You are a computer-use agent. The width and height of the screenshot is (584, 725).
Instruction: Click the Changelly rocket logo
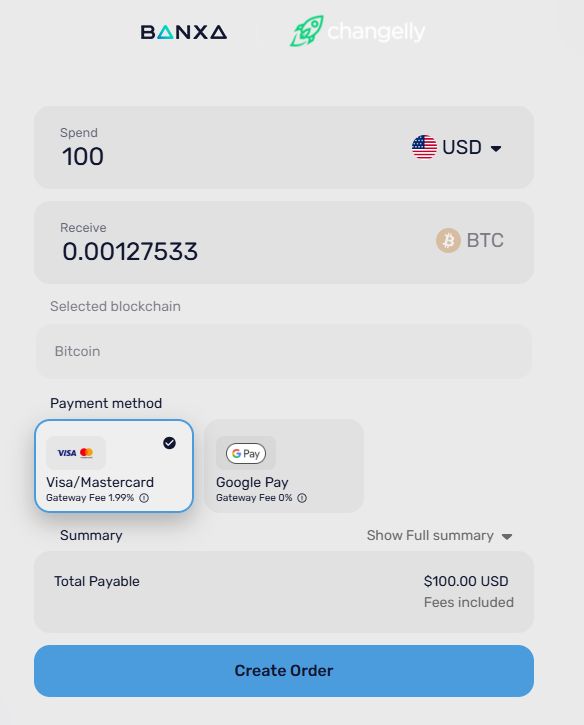[307, 31]
